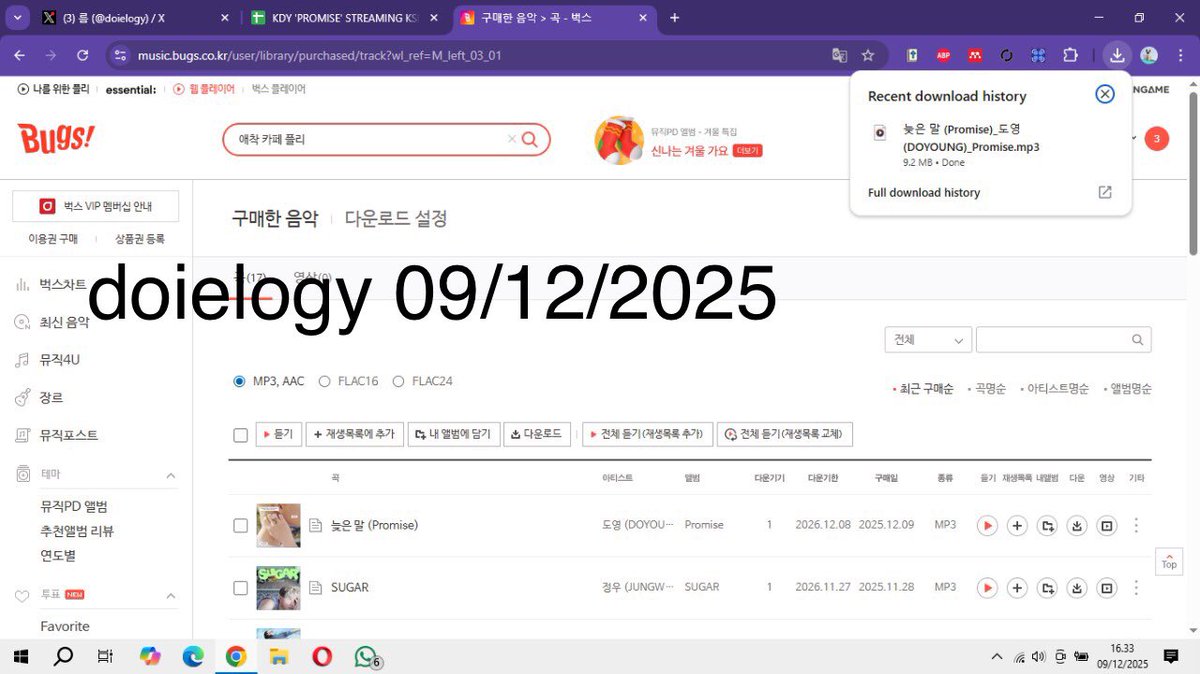Open Chrome extensions puzzle icon

point(1070,55)
